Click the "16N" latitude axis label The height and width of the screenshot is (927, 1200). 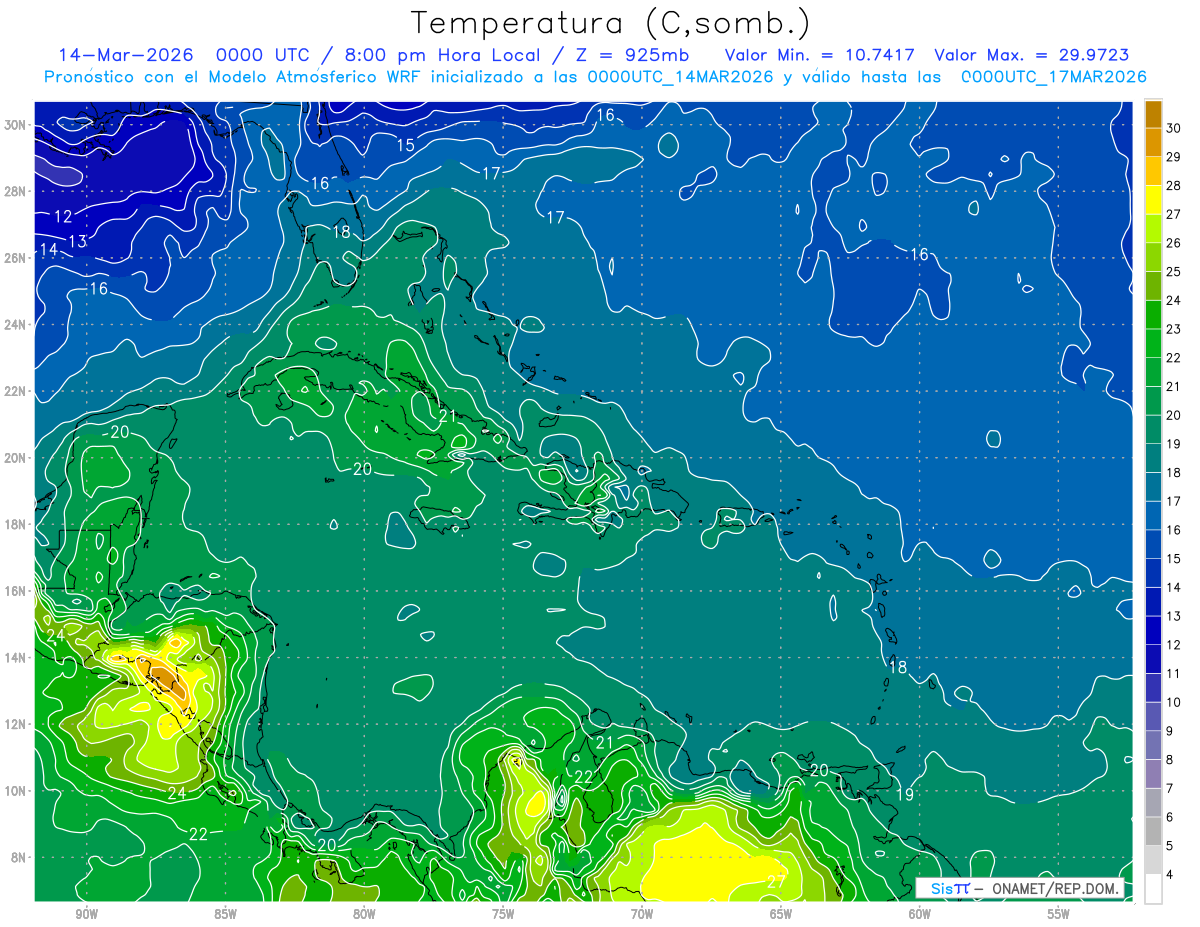tap(15, 591)
